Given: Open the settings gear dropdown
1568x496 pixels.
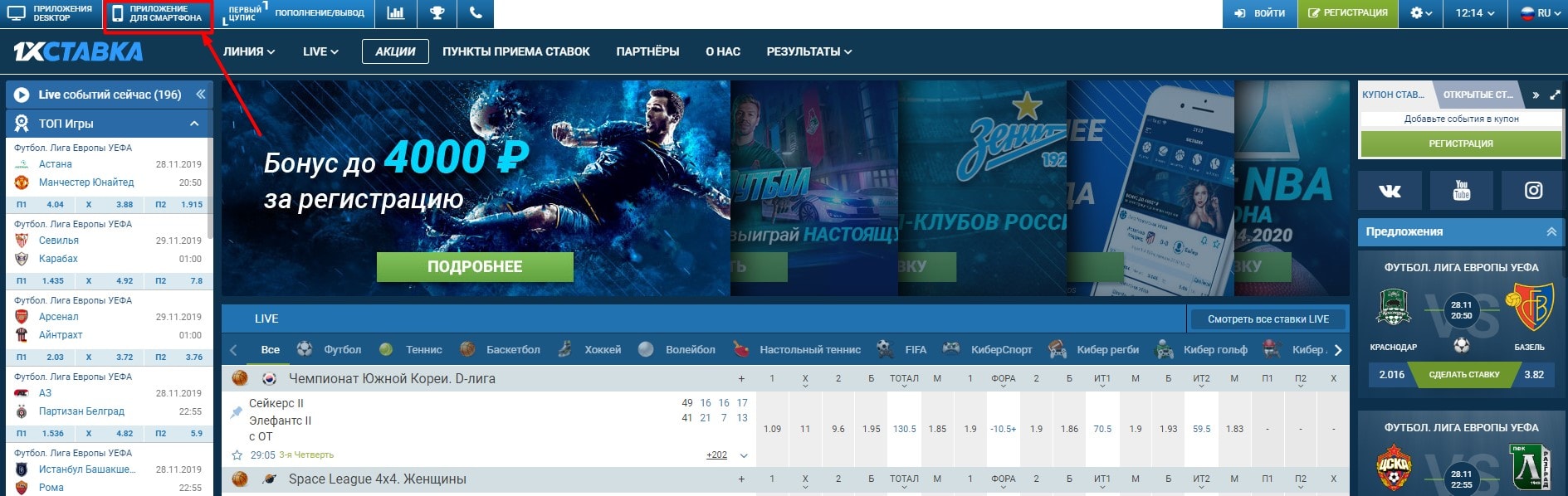Looking at the screenshot, I should pyautogui.click(x=1421, y=13).
